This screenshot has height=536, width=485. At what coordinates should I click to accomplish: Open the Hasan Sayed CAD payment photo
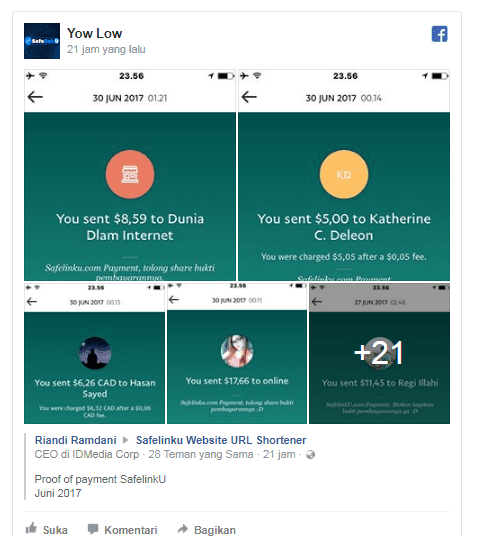pyautogui.click(x=94, y=353)
